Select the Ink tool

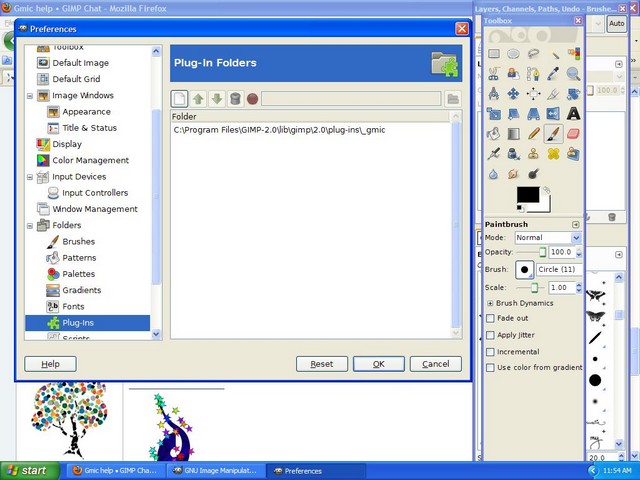coord(513,154)
